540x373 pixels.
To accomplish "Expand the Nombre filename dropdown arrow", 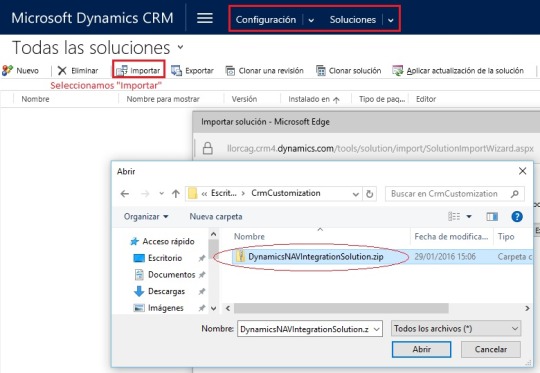I will coord(377,329).
